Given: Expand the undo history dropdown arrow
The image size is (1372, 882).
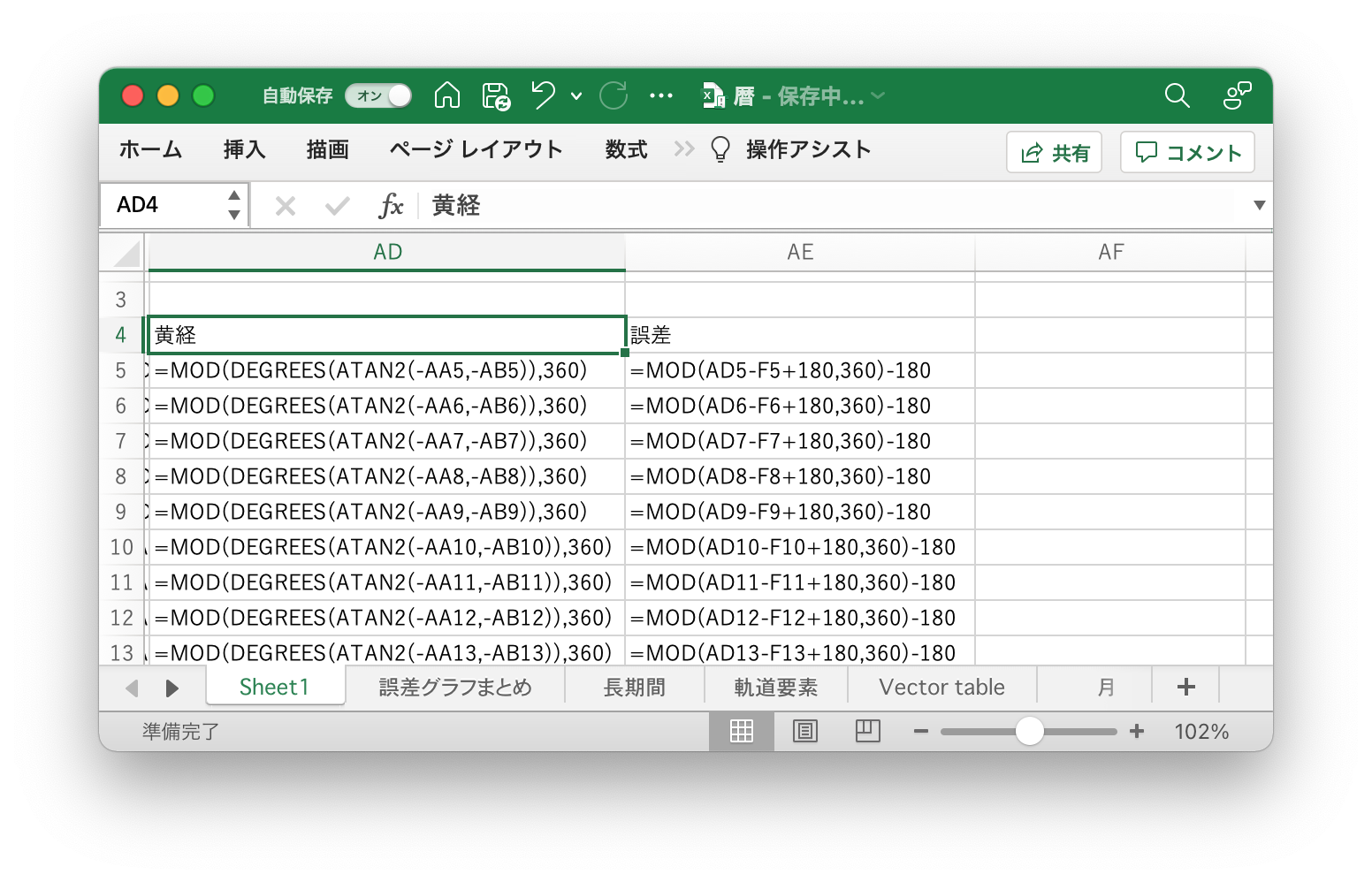Looking at the screenshot, I should point(576,95).
